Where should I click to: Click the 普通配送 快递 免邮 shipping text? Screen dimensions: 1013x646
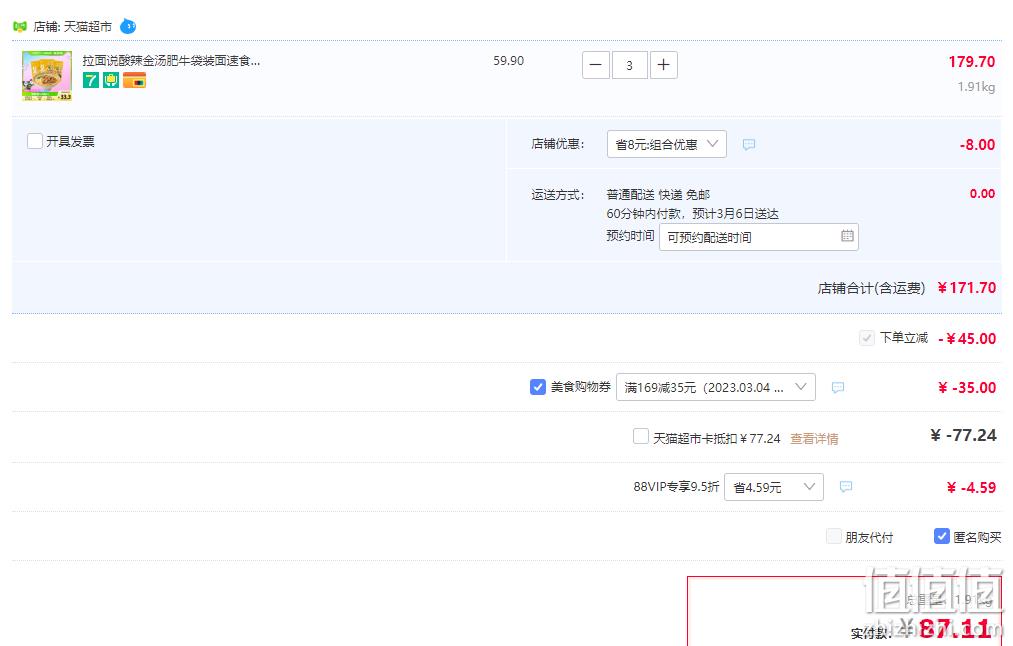(x=658, y=194)
